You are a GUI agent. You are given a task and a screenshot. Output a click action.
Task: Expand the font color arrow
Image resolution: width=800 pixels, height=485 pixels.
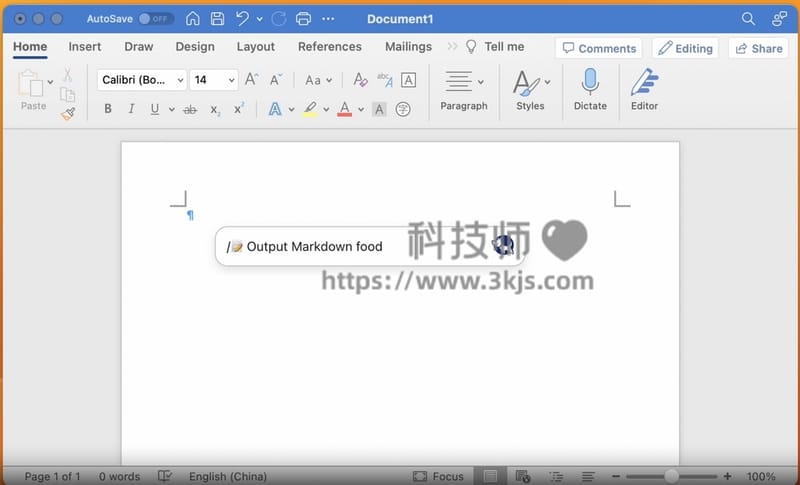coord(361,109)
